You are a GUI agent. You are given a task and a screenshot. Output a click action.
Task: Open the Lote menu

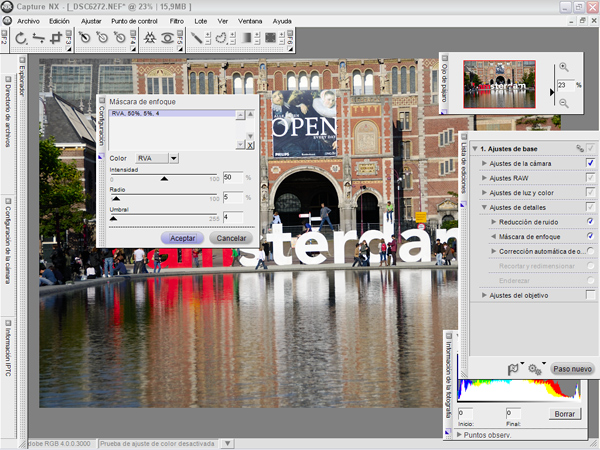point(201,21)
